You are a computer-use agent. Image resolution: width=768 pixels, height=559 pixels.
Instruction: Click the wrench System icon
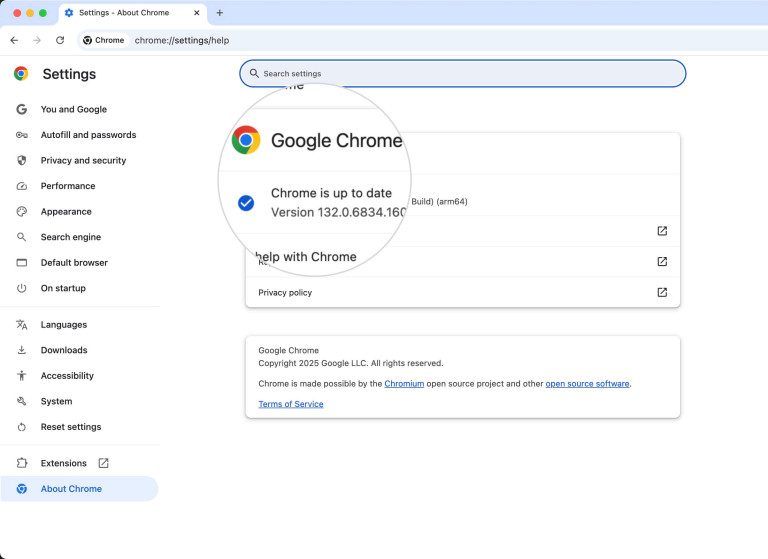pos(22,401)
